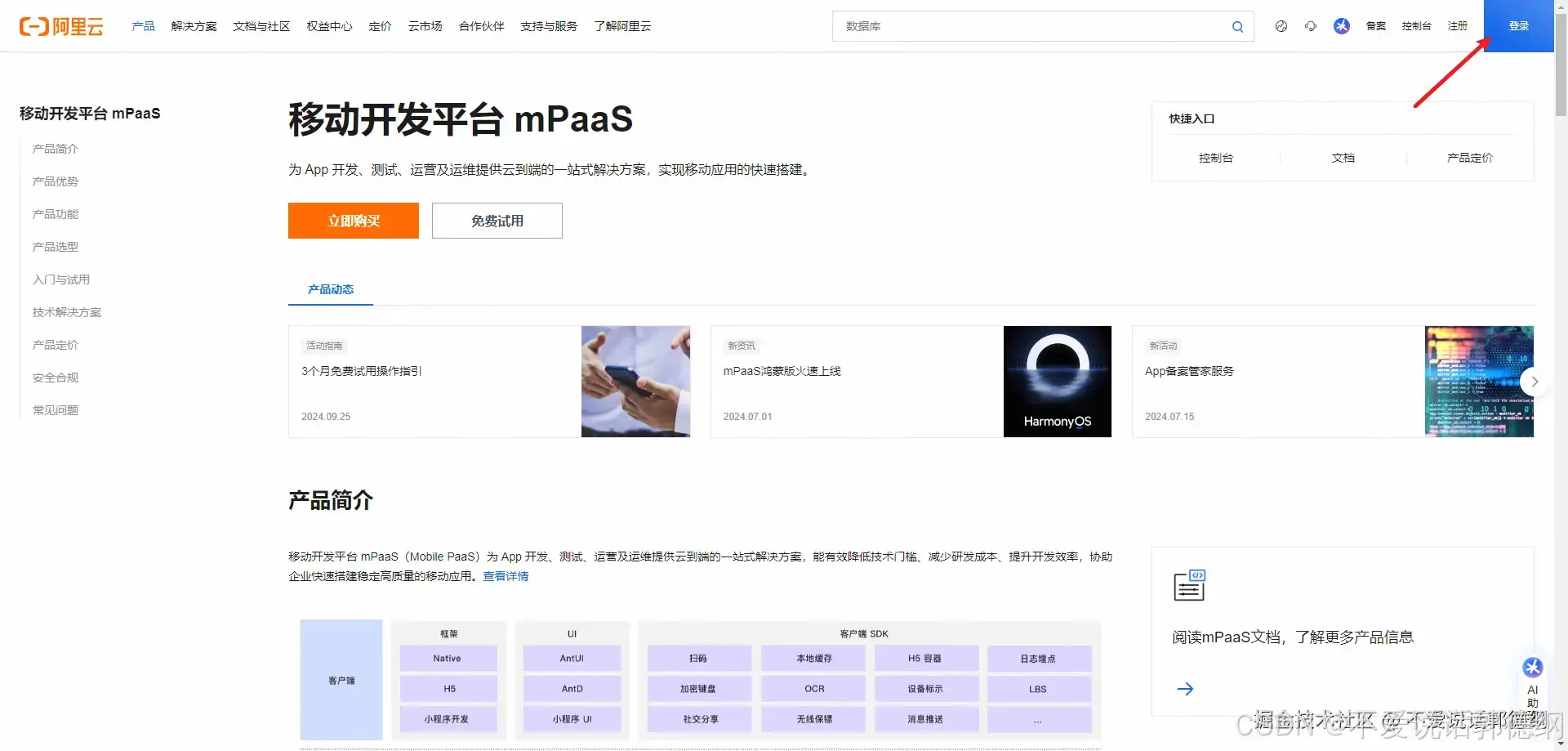The image size is (1568, 751).
Task: Click the Aliyun logo in header
Action: click(x=61, y=26)
